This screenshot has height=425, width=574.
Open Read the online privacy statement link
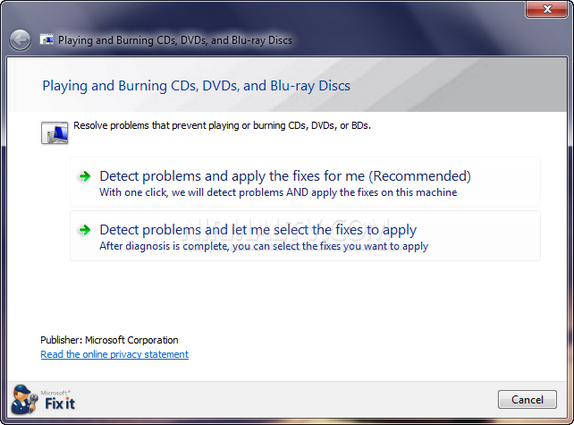coord(115,354)
